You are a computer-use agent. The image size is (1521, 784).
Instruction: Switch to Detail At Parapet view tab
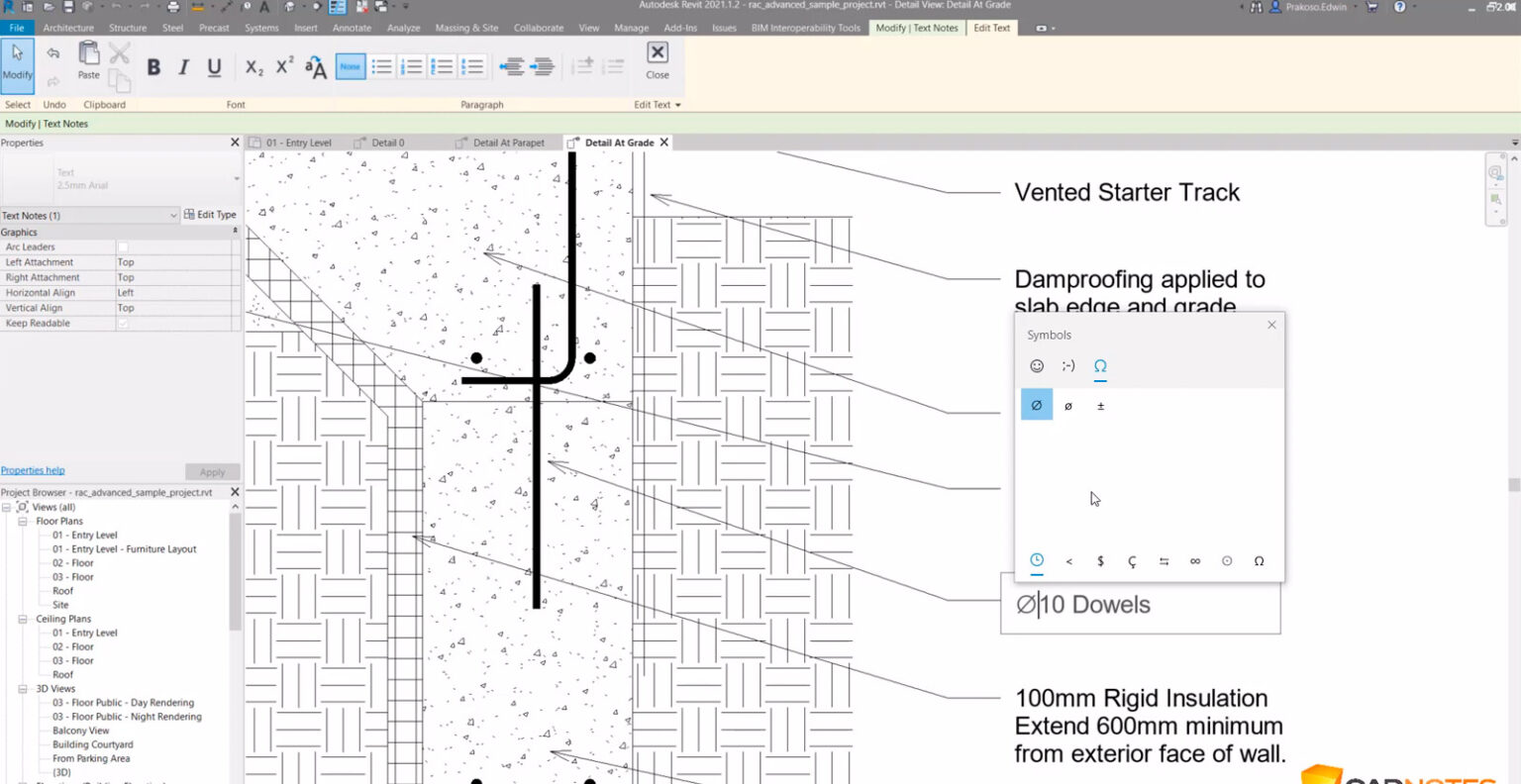(x=508, y=143)
